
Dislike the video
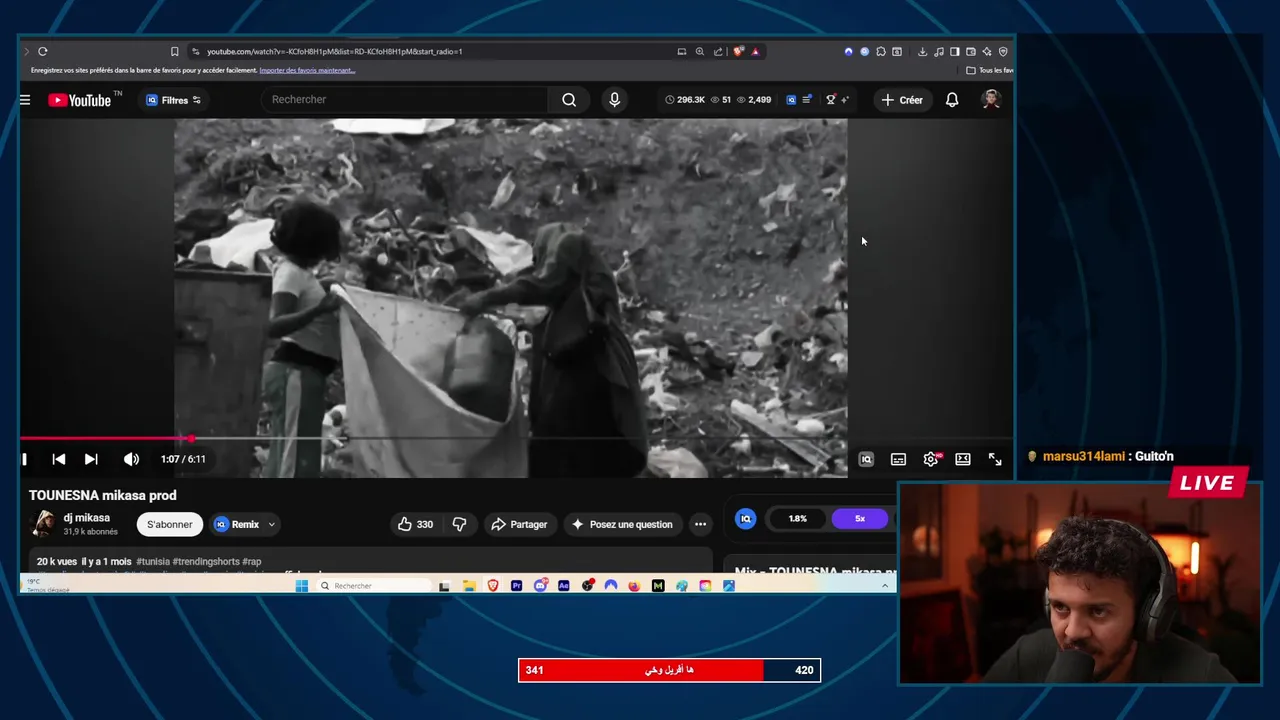[459, 524]
